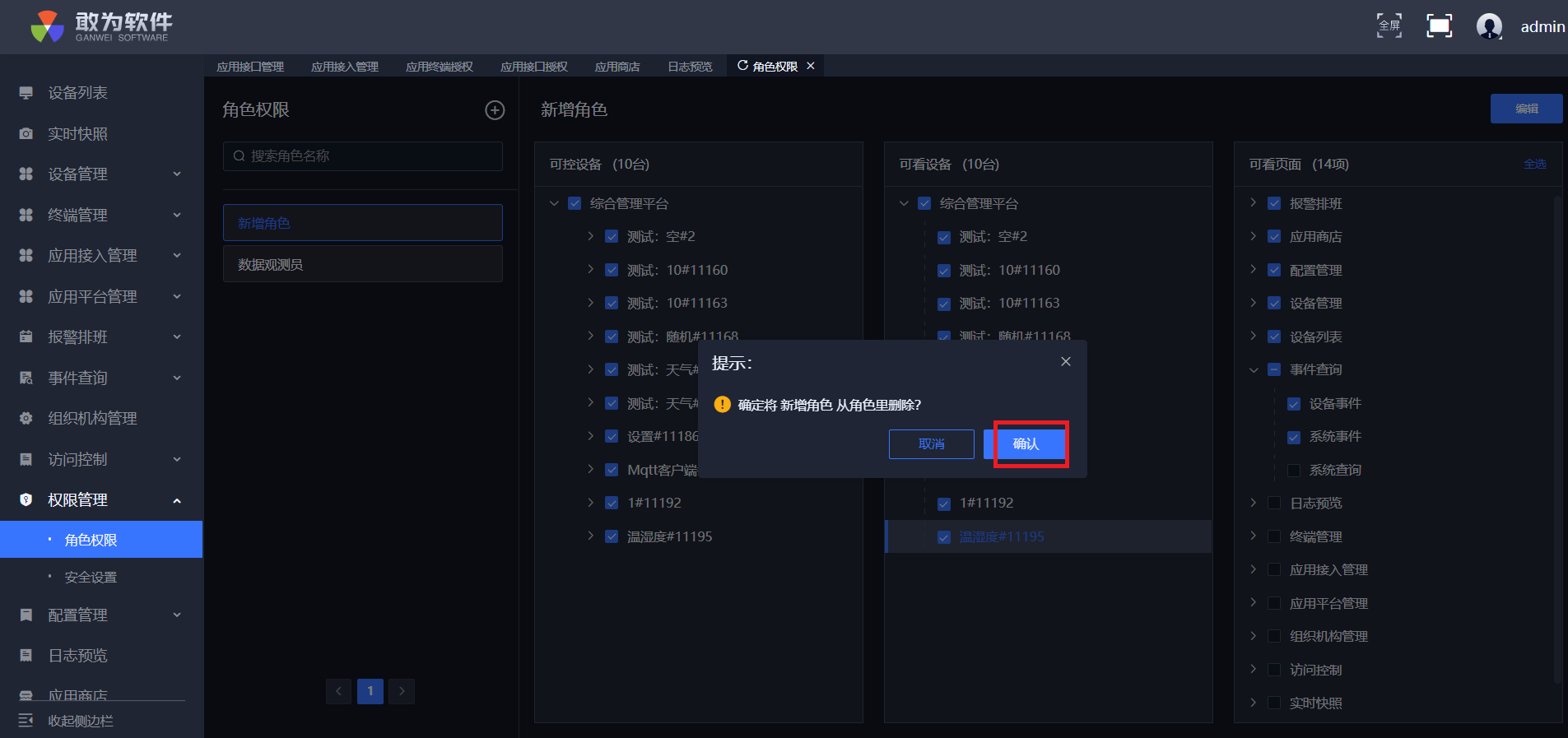Add a new role with plus icon
The width and height of the screenshot is (1568, 738).
click(x=495, y=110)
